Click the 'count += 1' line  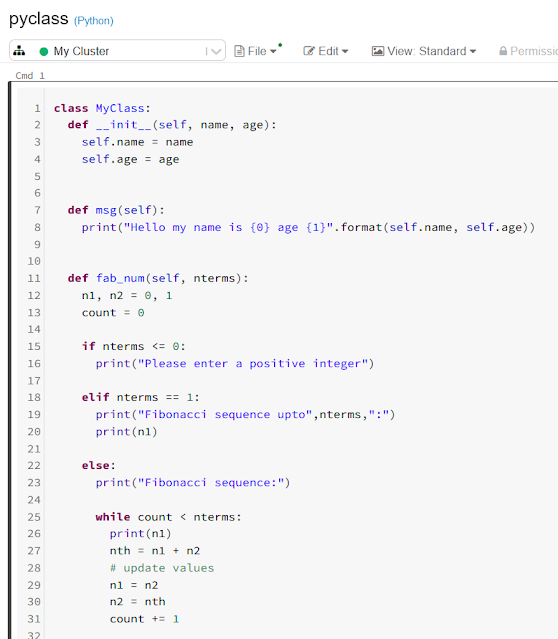click(x=144, y=619)
